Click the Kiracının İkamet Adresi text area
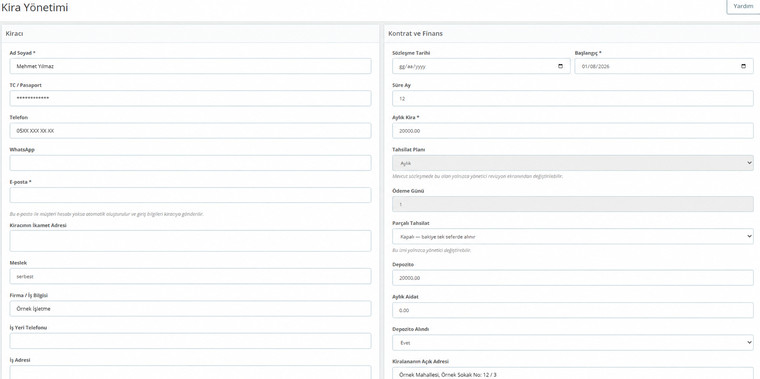 pos(190,241)
